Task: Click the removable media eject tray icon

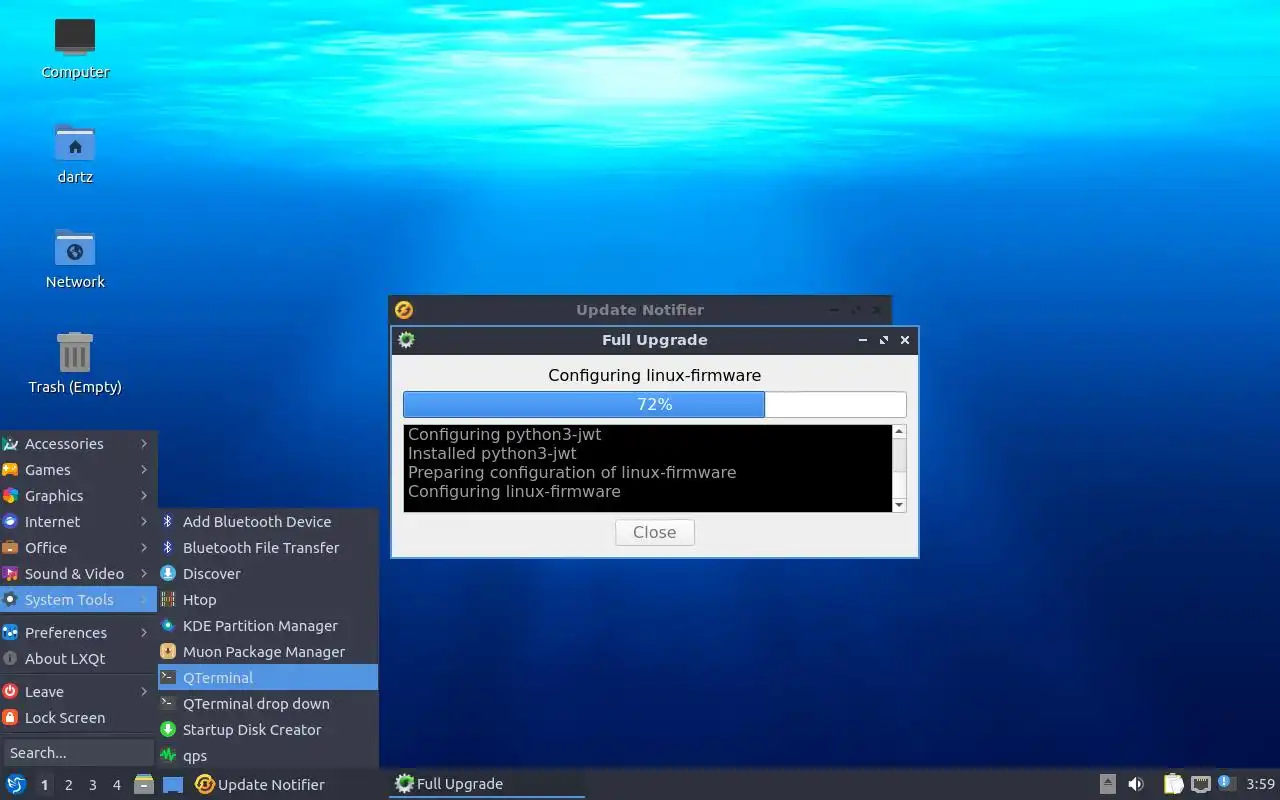Action: [1108, 784]
